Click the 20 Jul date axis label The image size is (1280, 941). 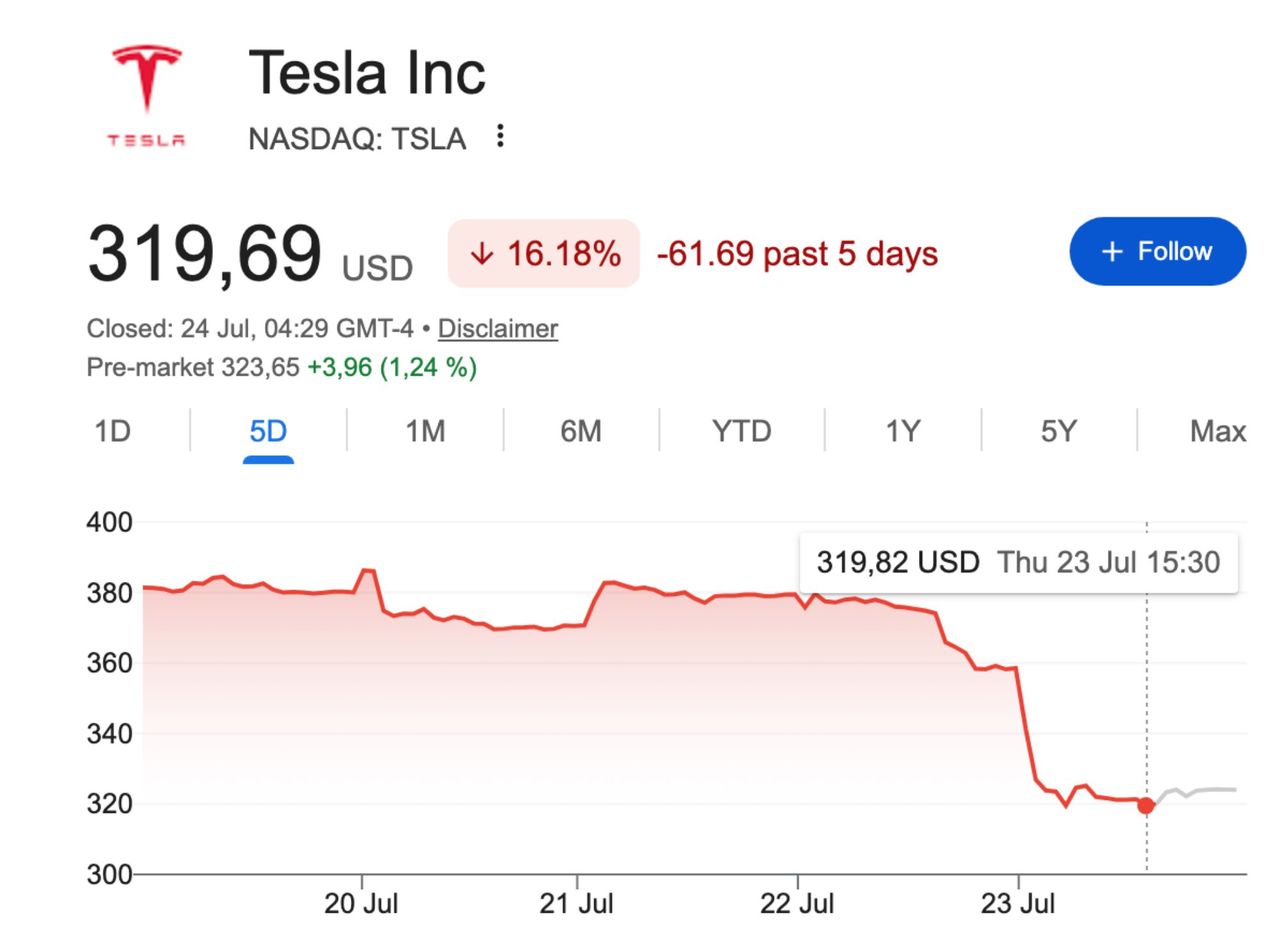[361, 904]
